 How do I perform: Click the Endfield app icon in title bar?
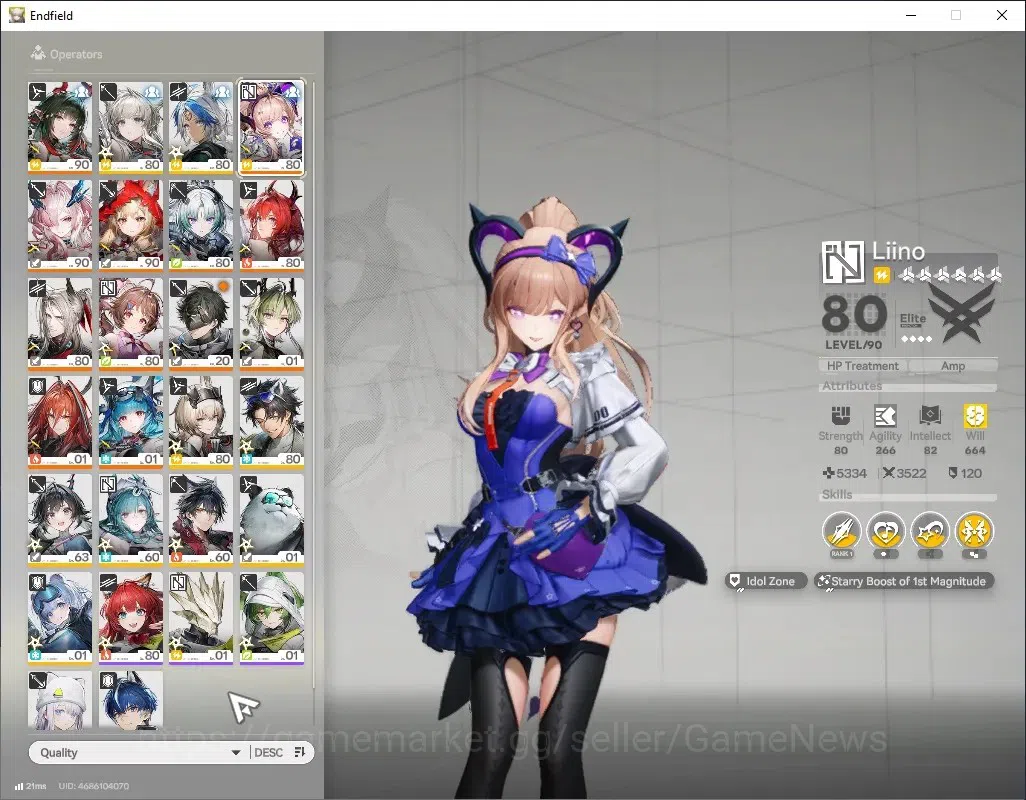coord(16,15)
